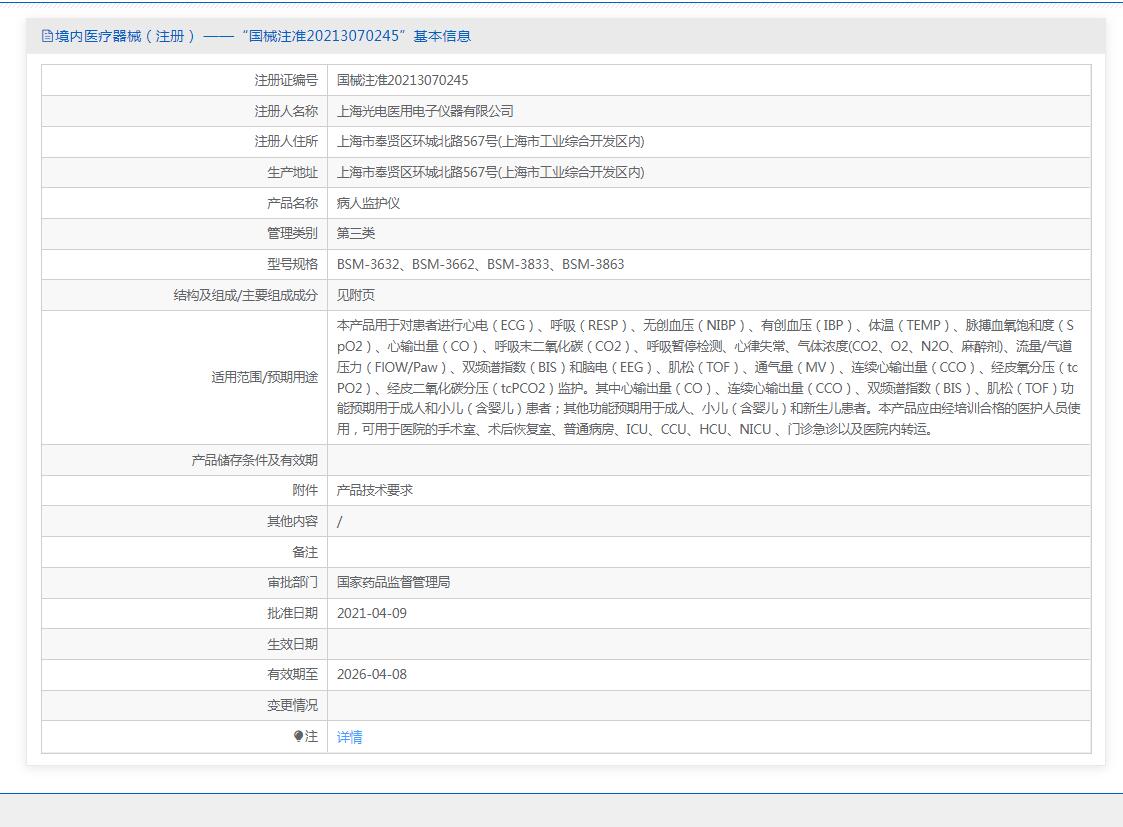1123x827 pixels.
Task: Click the 生产地址 label
Action: pyautogui.click(x=292, y=173)
